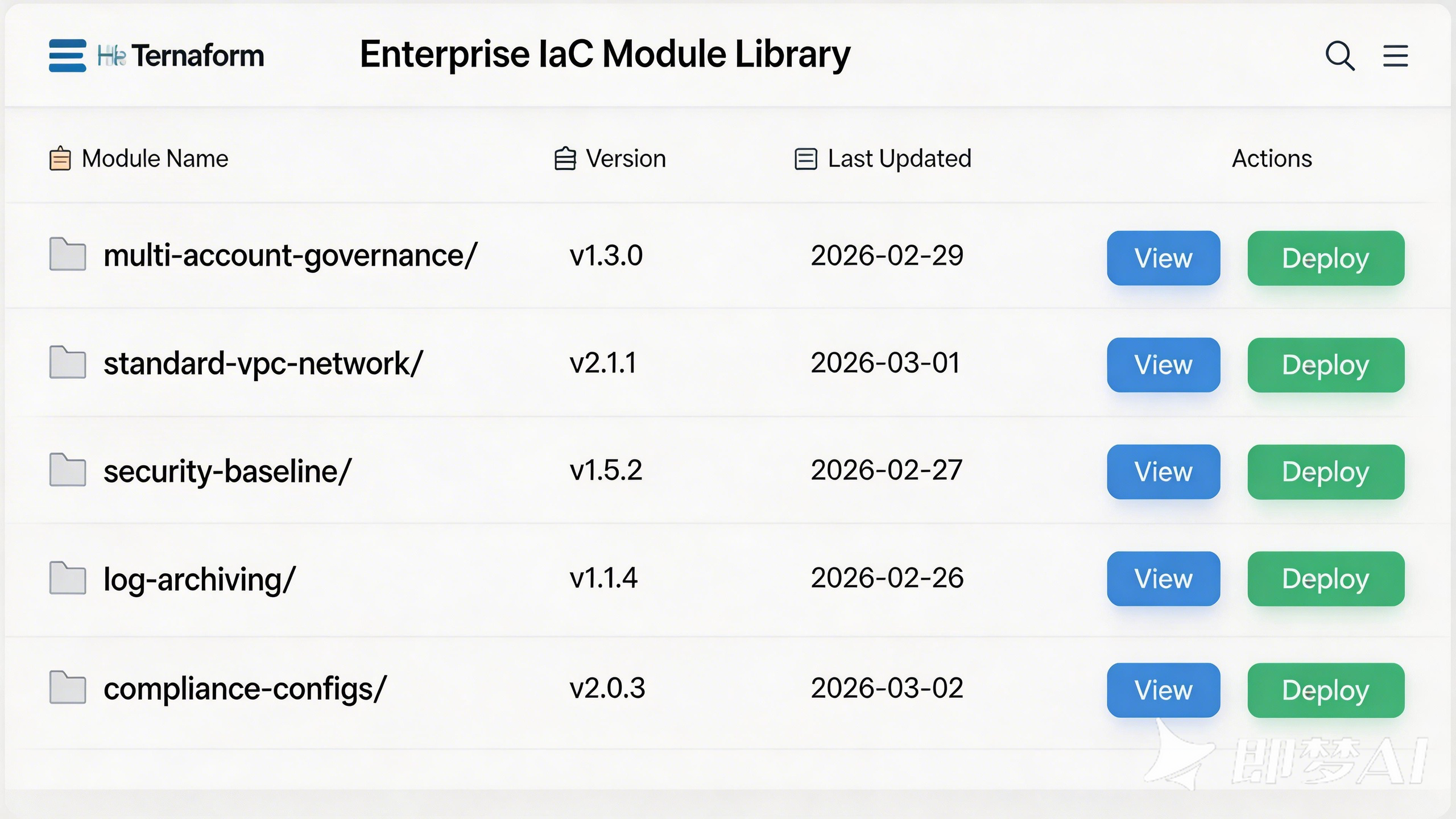The width and height of the screenshot is (1456, 819).
Task: Click the search magnifier icon
Action: click(x=1340, y=56)
